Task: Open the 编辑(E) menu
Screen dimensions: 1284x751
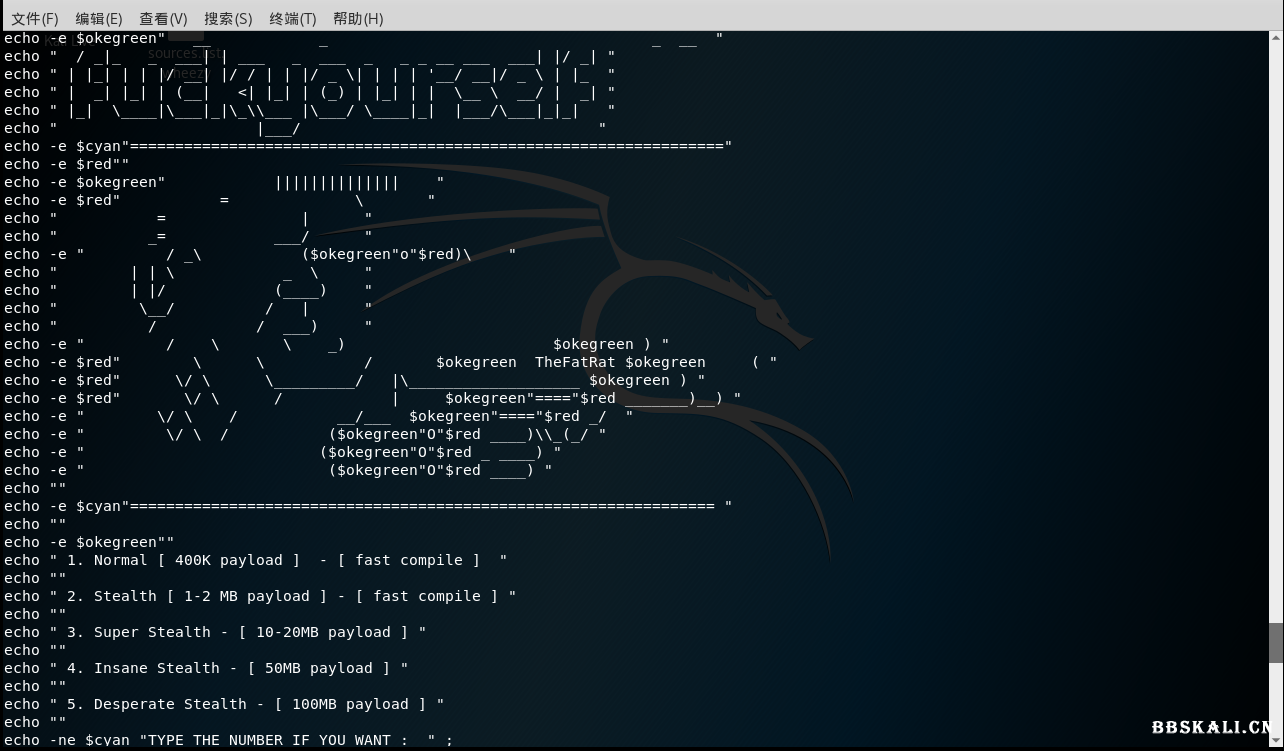Action: [98, 18]
